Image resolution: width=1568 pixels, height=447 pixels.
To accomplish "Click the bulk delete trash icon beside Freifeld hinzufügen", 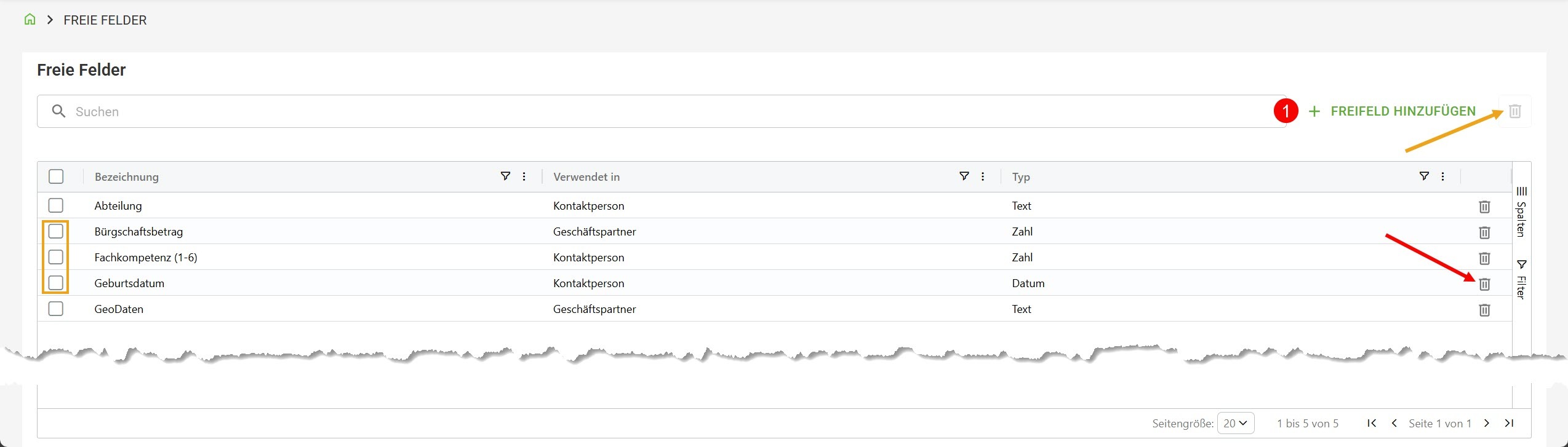I will click(1514, 111).
